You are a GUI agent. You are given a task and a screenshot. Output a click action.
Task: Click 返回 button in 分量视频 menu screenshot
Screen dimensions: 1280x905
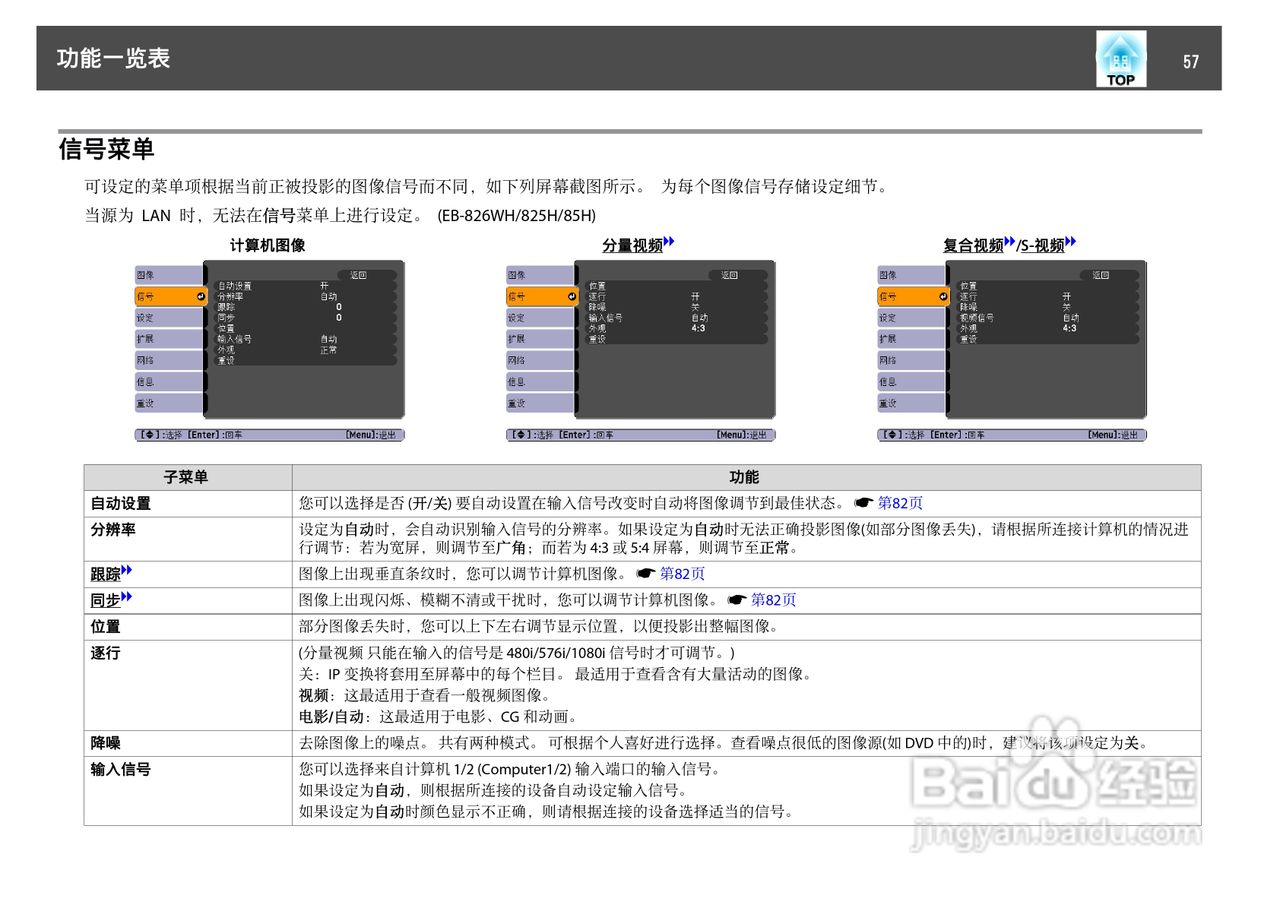click(x=737, y=275)
